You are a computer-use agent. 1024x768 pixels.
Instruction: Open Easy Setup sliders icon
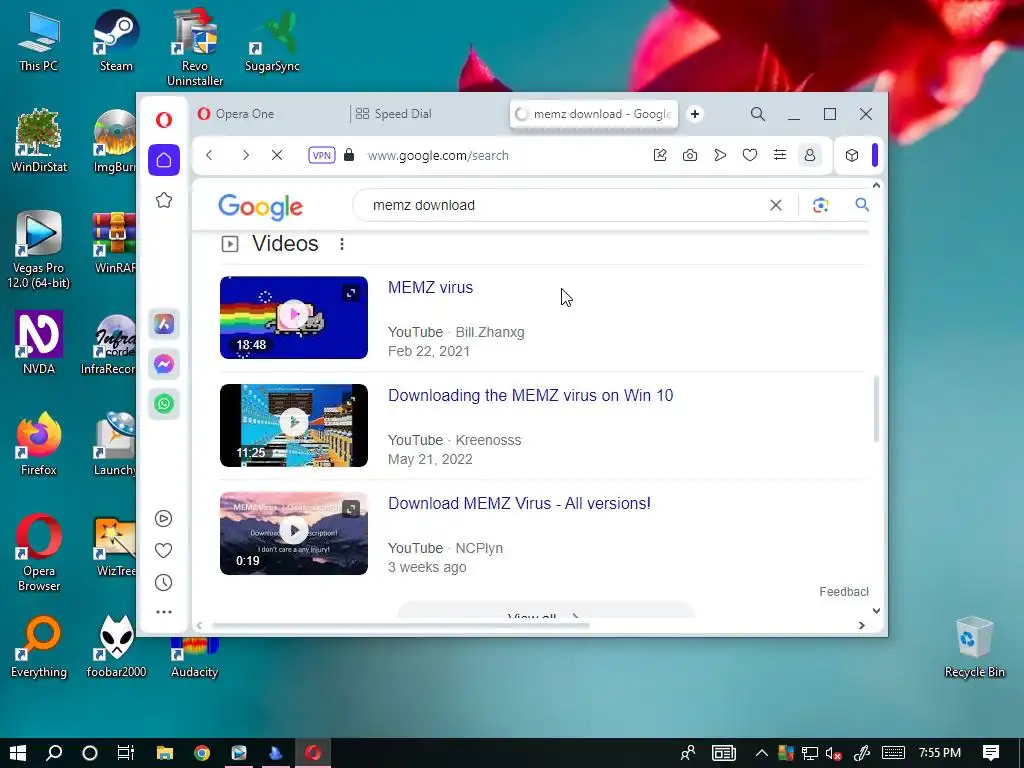780,155
